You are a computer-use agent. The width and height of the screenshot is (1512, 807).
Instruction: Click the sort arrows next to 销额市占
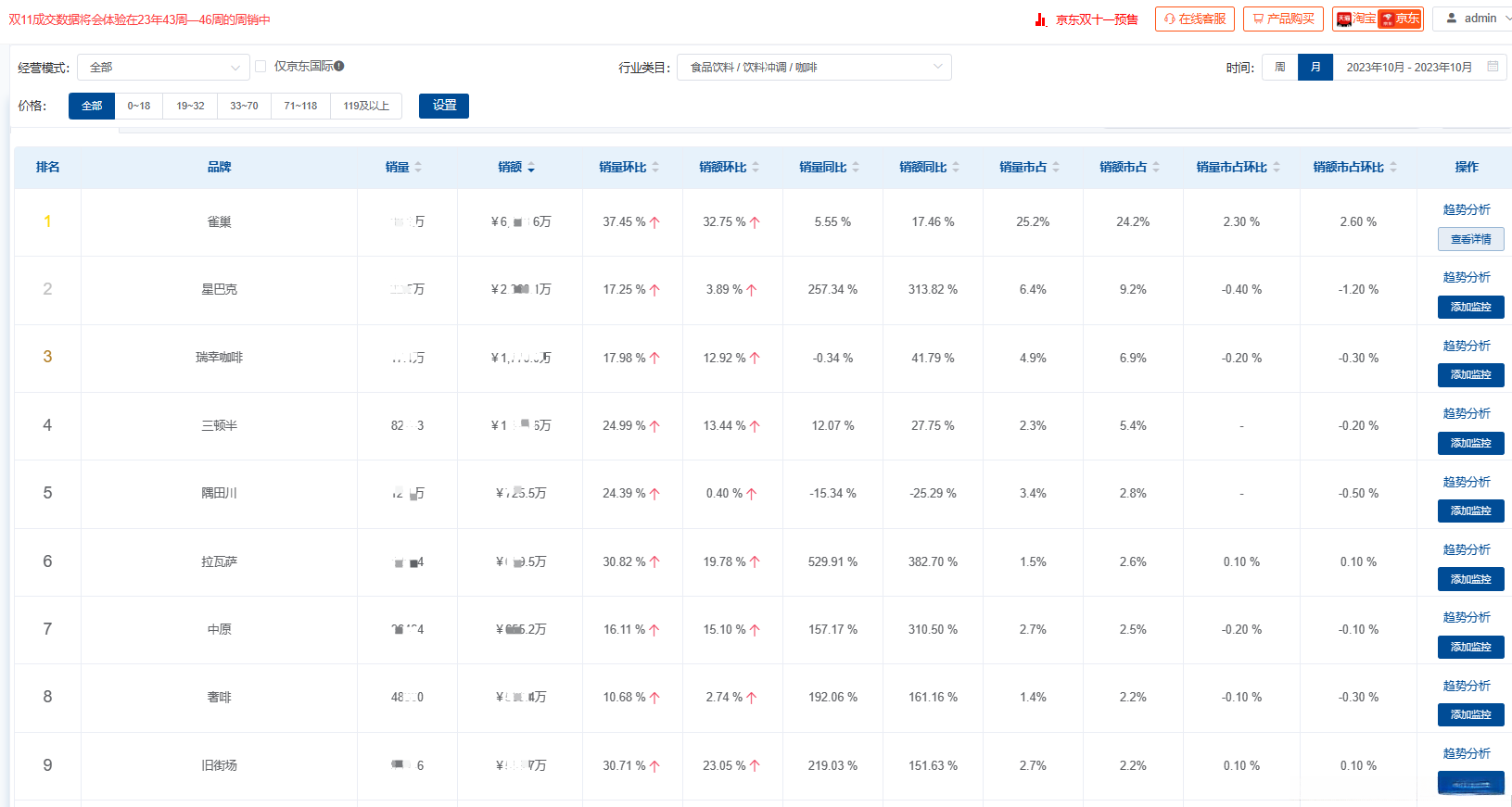click(x=1156, y=168)
